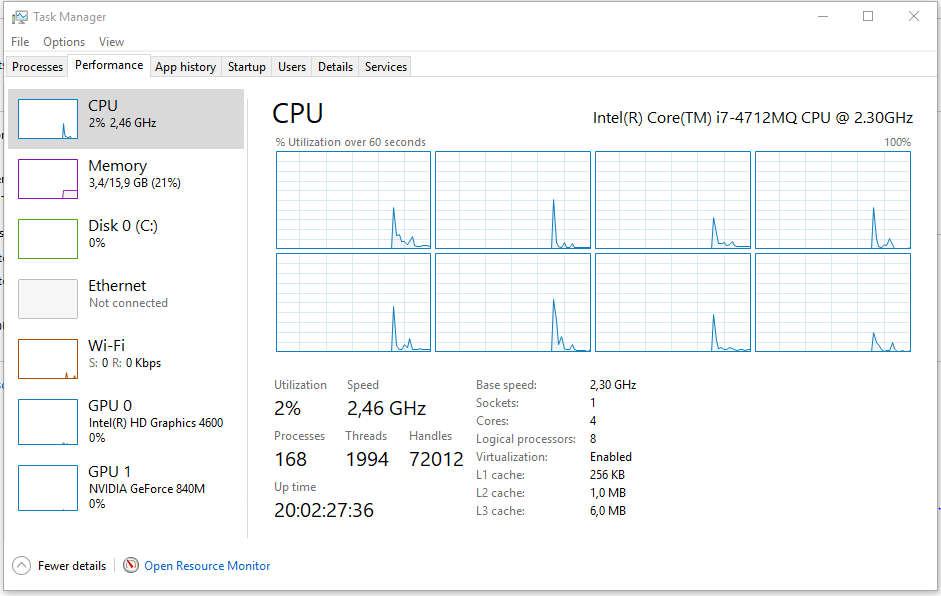The width and height of the screenshot is (941, 596).
Task: Collapse to fewer details with the chevron
Action: (x=21, y=565)
